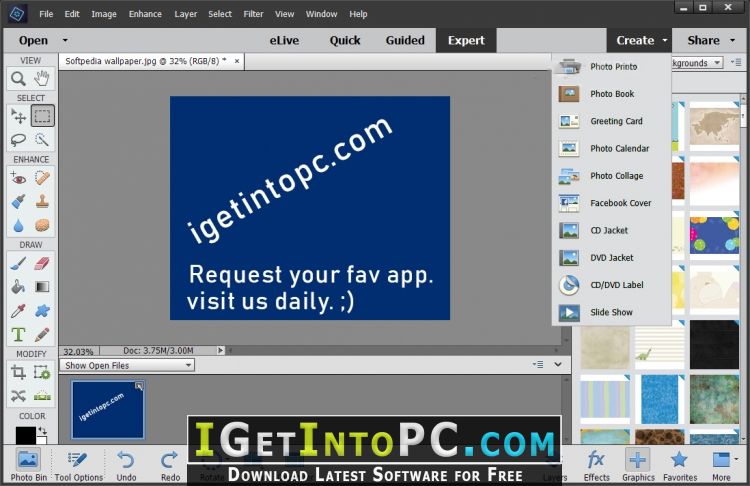
Task: Select the Blur tool
Action: (19, 225)
